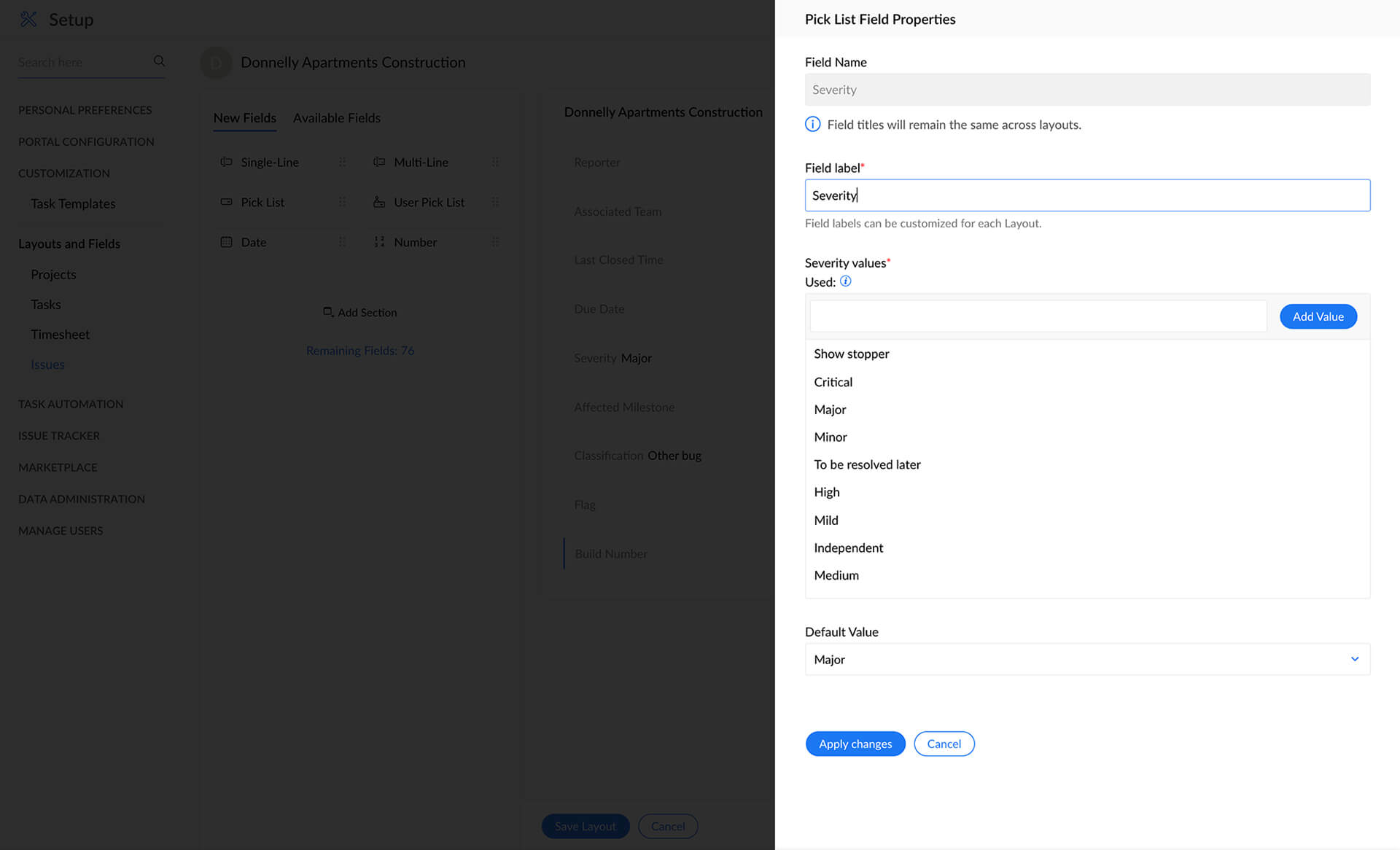1400x850 pixels.
Task: Switch to Available Fields tab
Action: coord(337,118)
